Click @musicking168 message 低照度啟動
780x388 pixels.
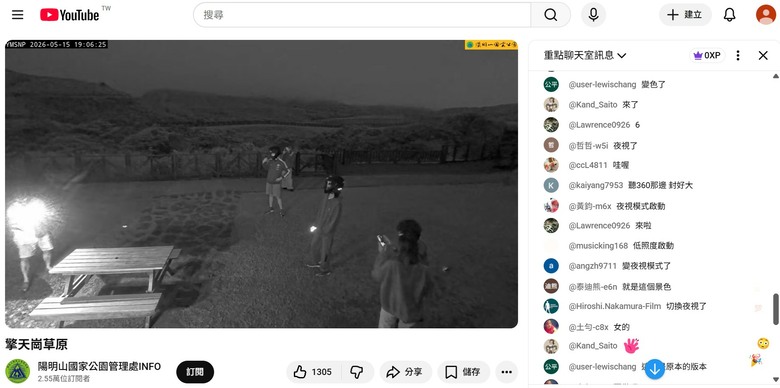[653, 246]
